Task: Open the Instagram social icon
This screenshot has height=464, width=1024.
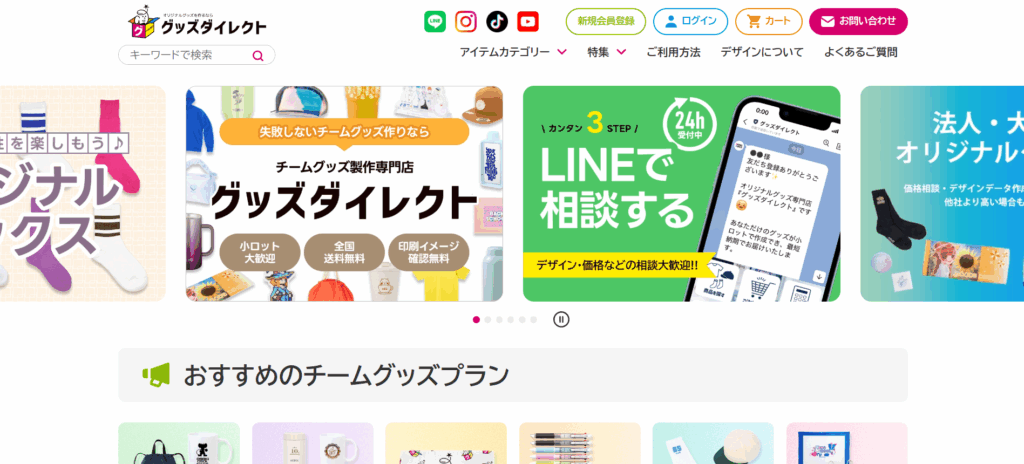Action: [466, 22]
